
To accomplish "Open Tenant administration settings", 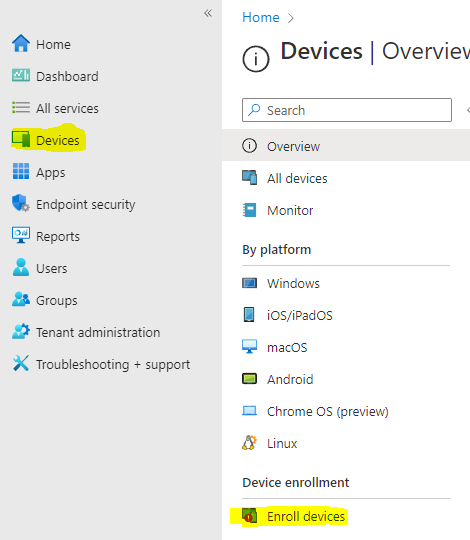I will click(98, 333).
